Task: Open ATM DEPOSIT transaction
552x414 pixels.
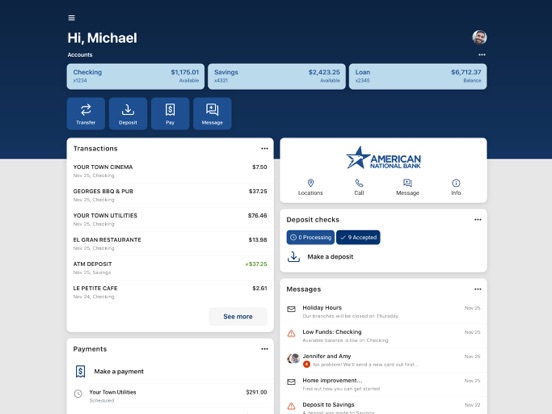Action: tap(170, 268)
